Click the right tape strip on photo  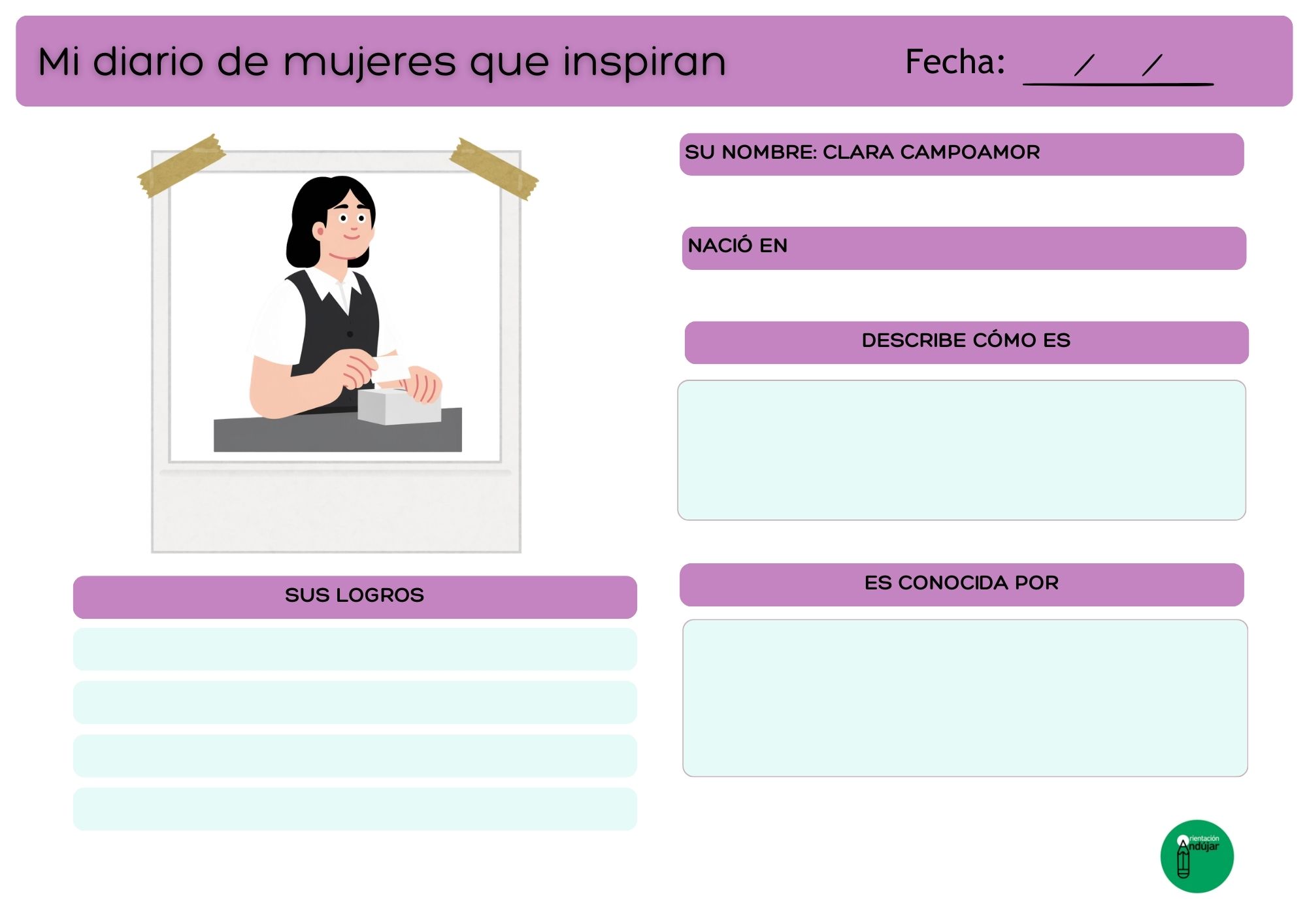pyautogui.click(x=494, y=169)
